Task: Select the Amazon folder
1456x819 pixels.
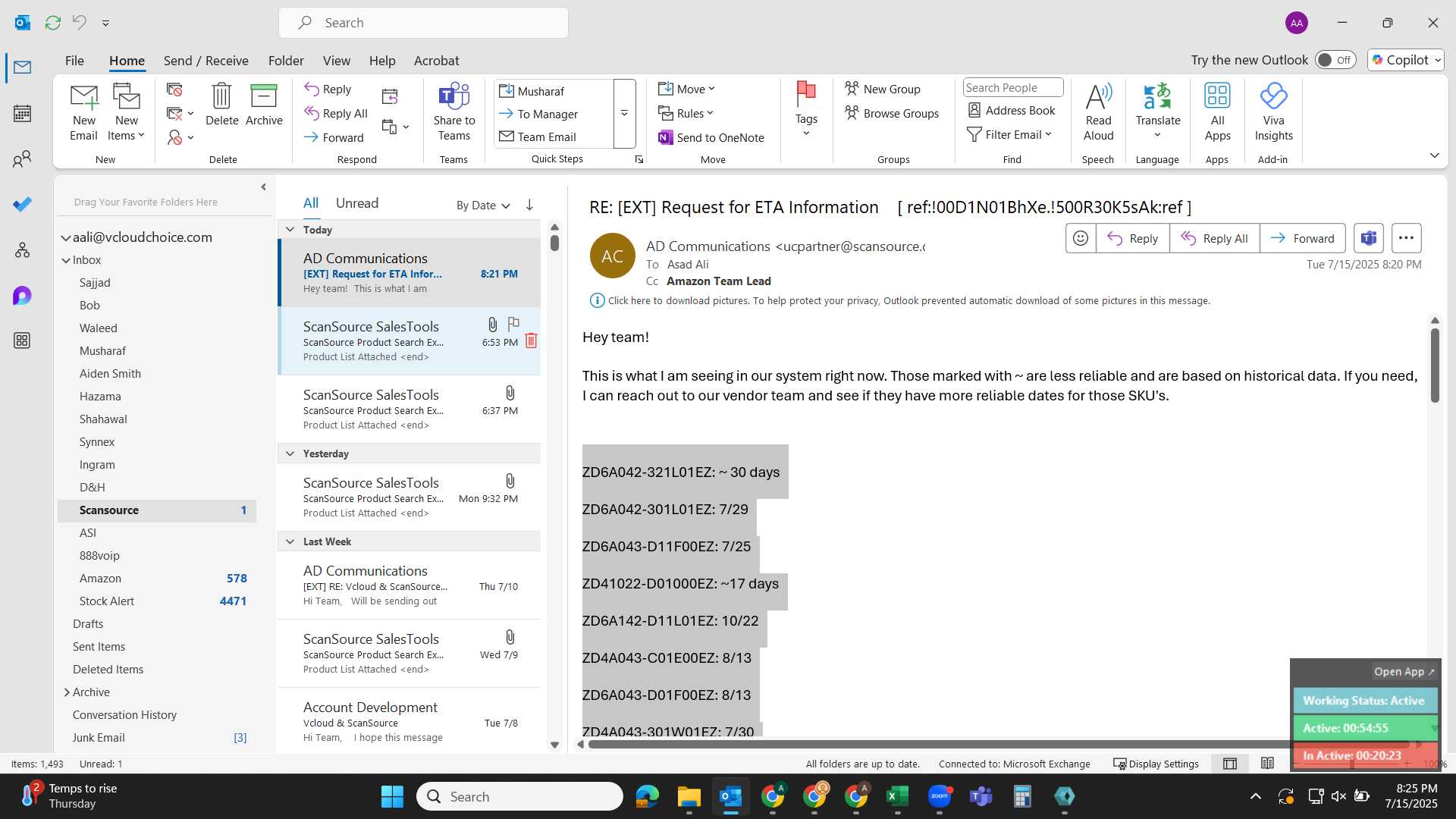Action: (157, 578)
